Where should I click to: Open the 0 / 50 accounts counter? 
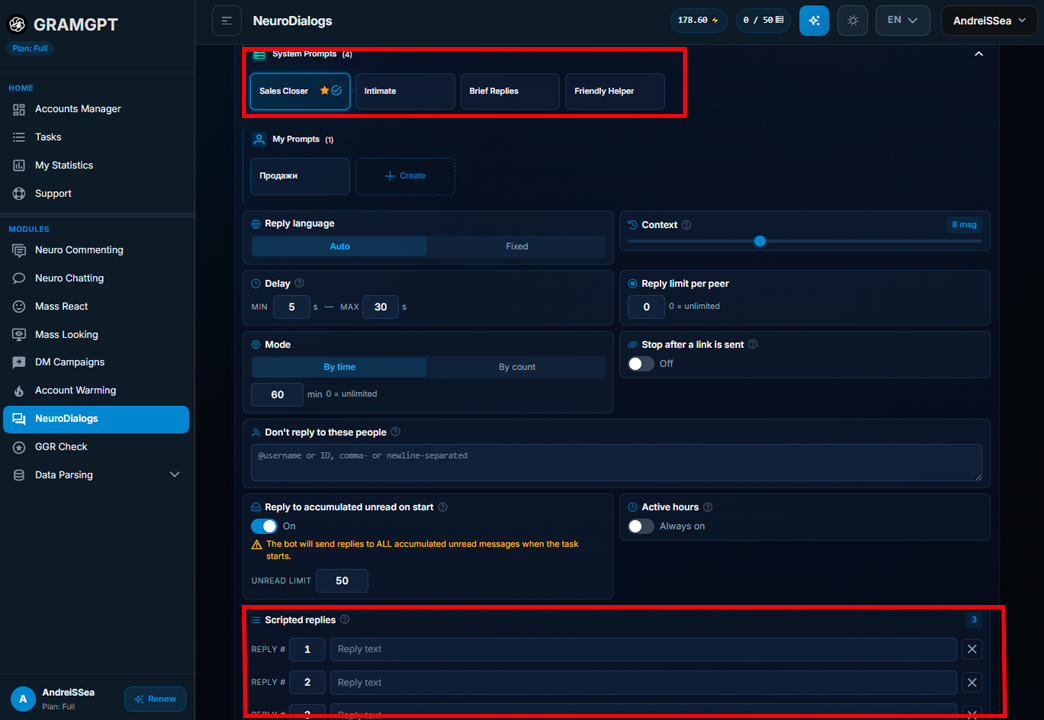[x=763, y=21]
